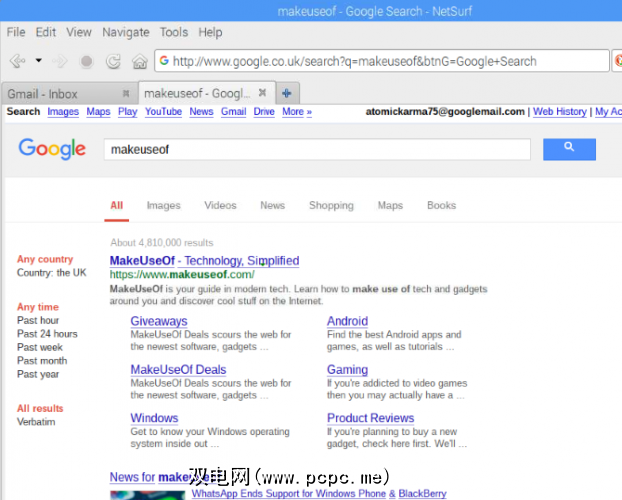Open the Navigate menu
Viewport: 622px width, 500px height.
(126, 33)
